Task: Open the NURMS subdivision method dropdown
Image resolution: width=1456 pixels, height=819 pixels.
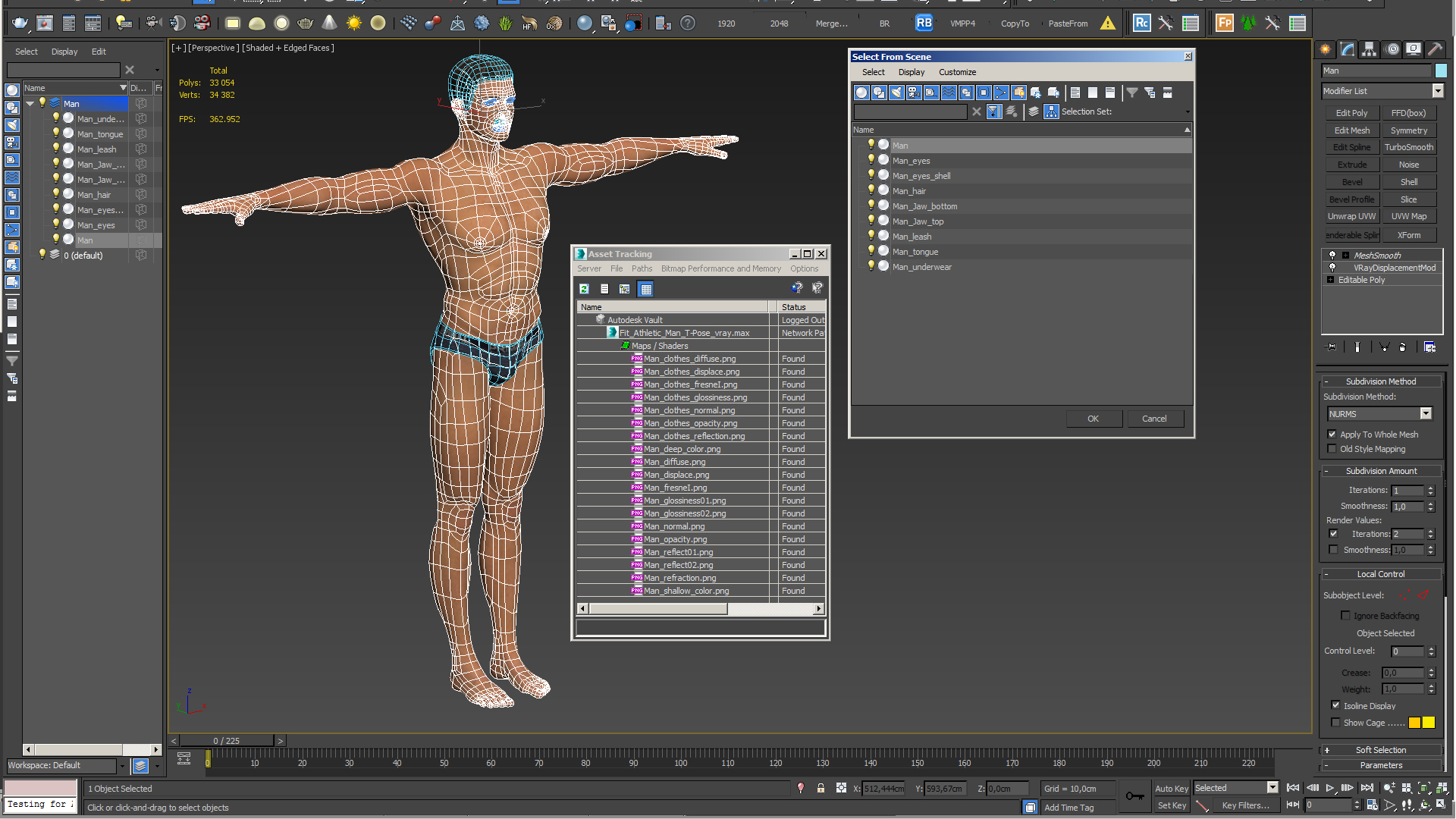Action: pos(1426,414)
